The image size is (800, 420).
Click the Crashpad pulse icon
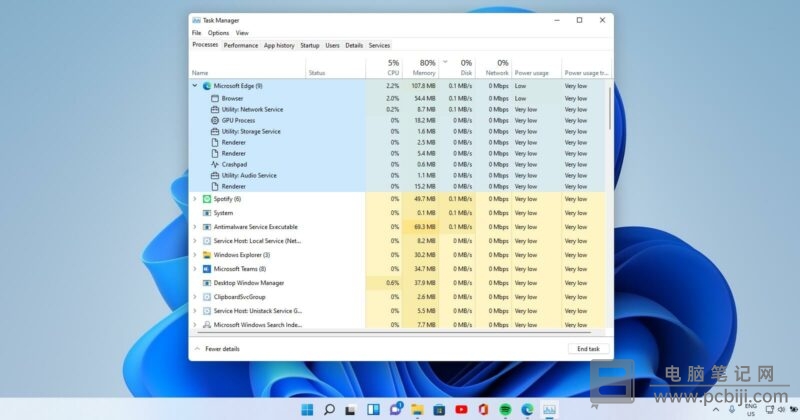point(215,164)
